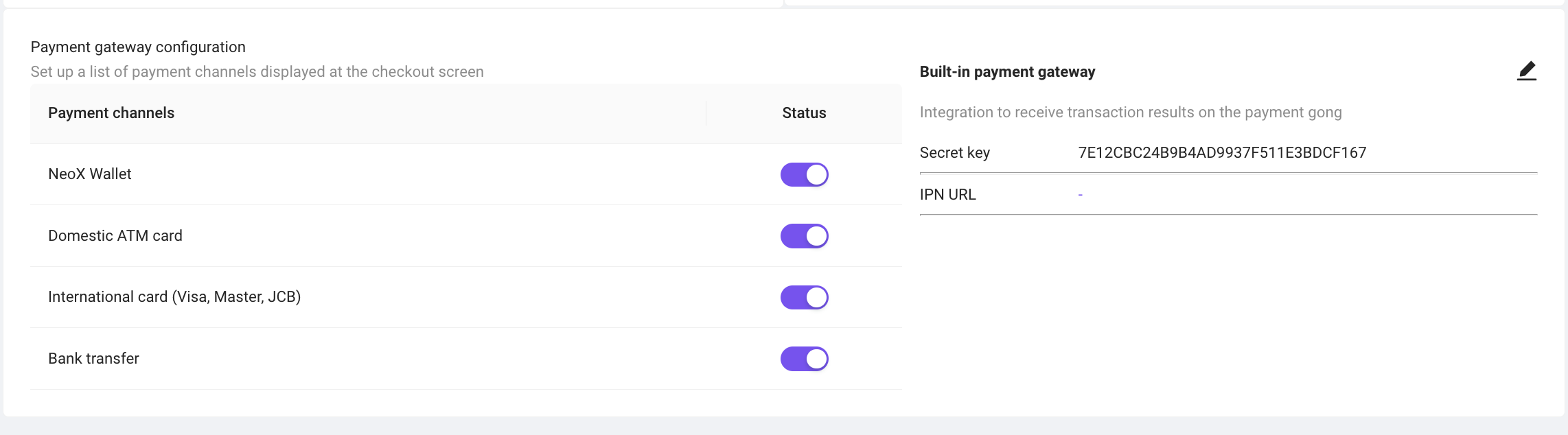
Task: Click the edit pencil icon for built-in gateway
Action: click(1526, 71)
